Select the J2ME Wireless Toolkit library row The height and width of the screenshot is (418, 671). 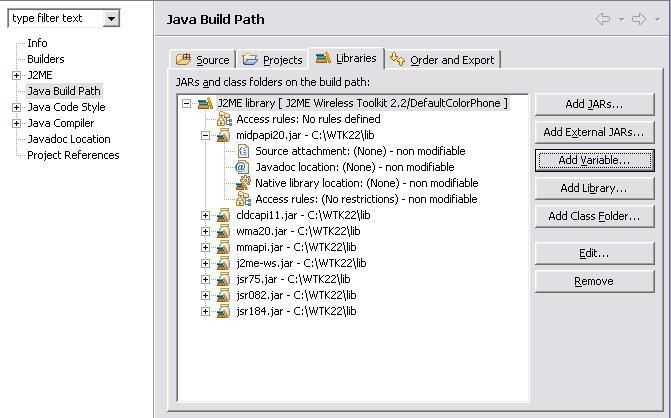[x=362, y=103]
